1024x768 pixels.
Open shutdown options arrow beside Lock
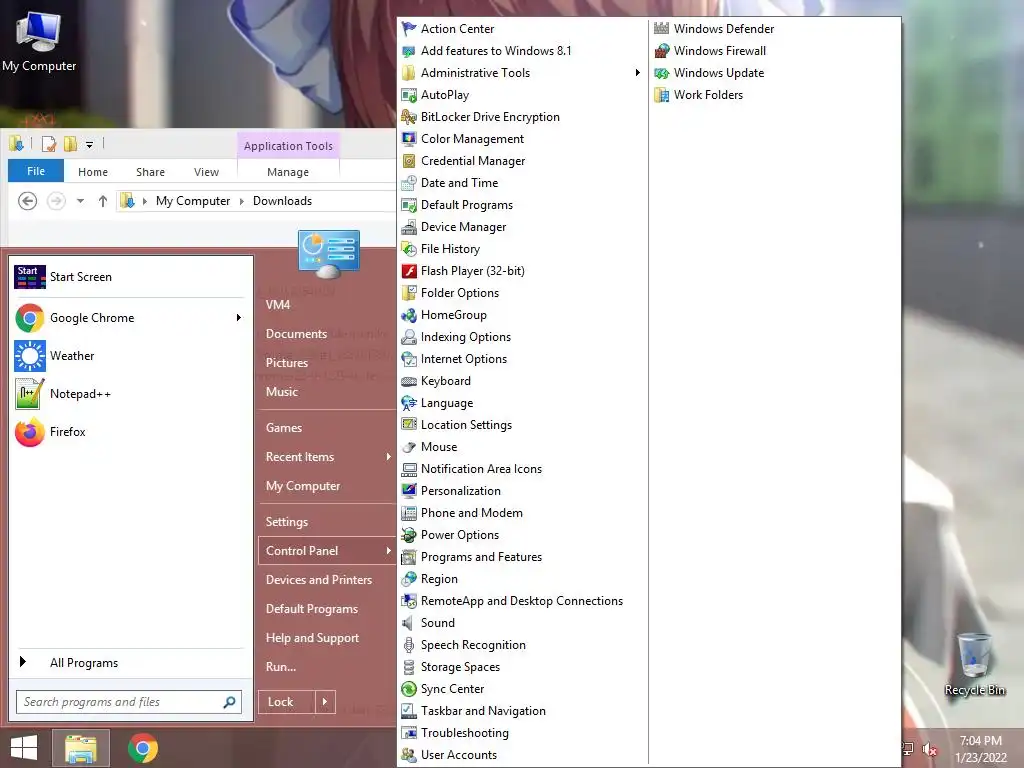click(325, 702)
